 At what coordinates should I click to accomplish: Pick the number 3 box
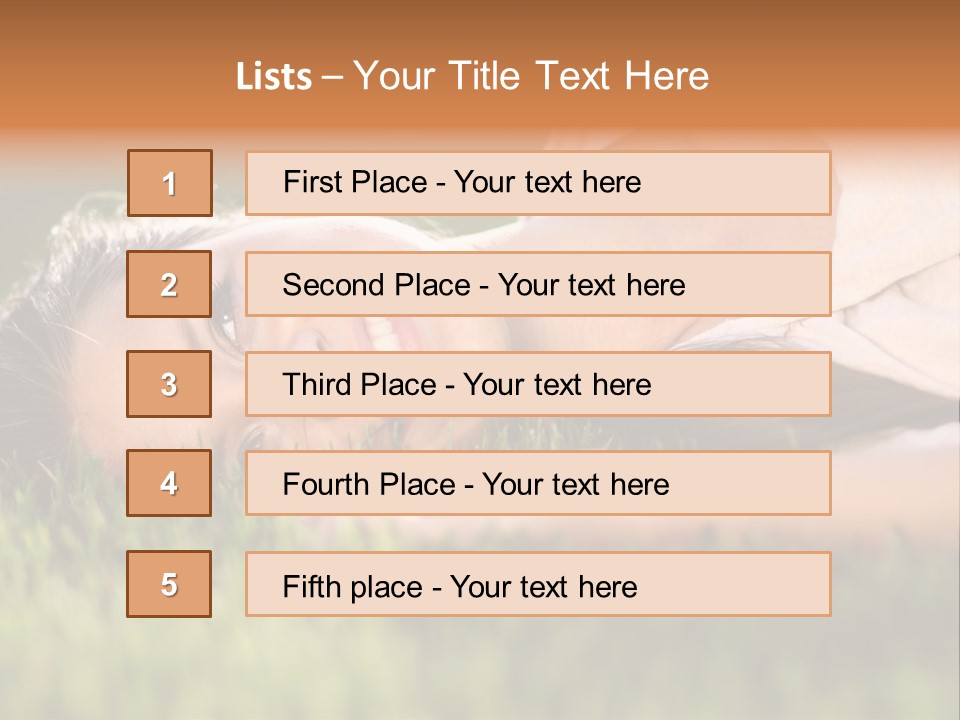click(170, 384)
